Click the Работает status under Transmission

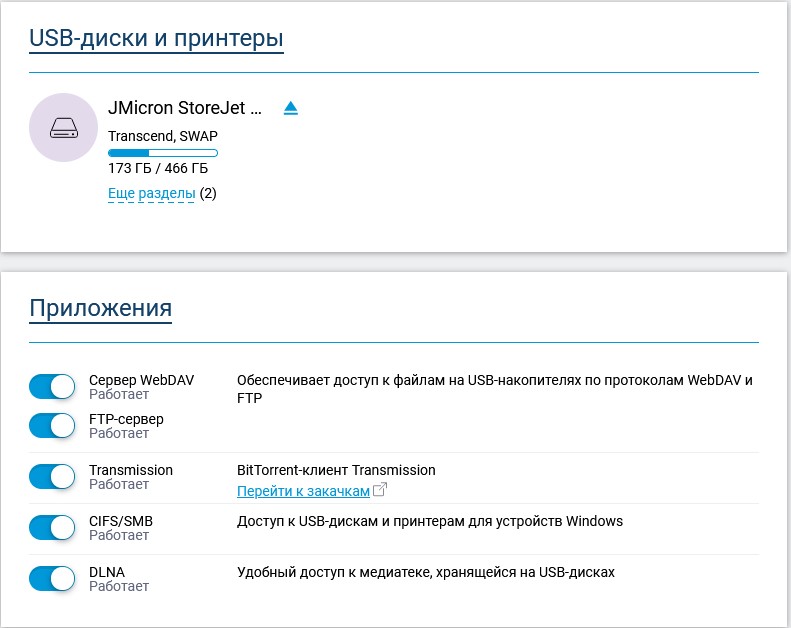(x=119, y=484)
